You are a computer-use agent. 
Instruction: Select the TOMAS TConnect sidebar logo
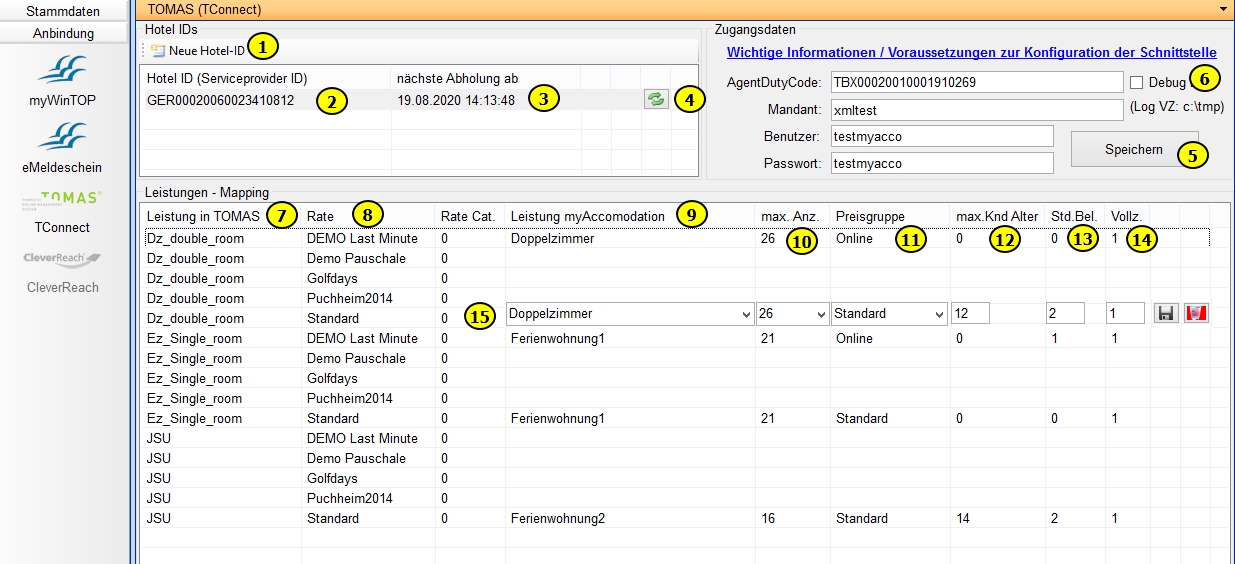[x=63, y=201]
